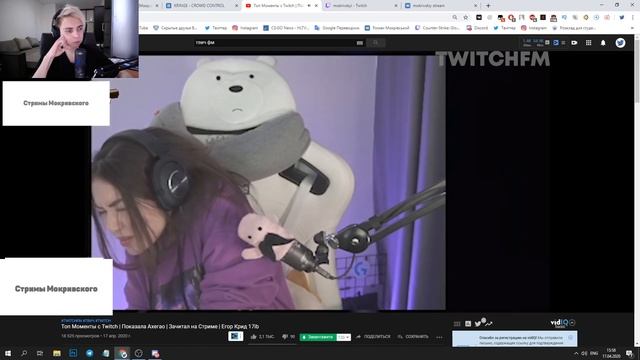The image size is (640, 360).
Task: Click the vidIQ stats counter in header
Action: click(533, 42)
